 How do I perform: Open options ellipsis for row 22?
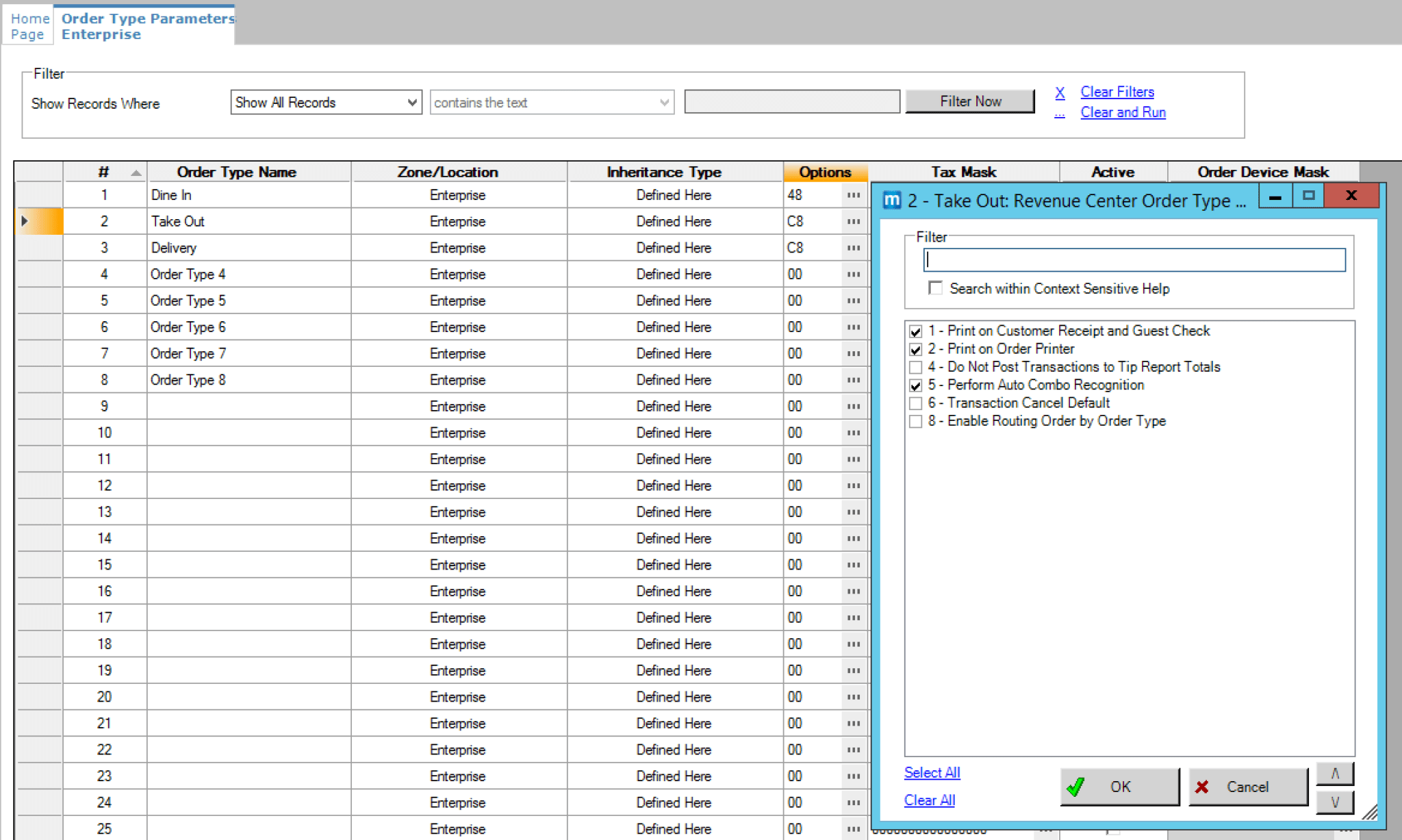tap(853, 750)
